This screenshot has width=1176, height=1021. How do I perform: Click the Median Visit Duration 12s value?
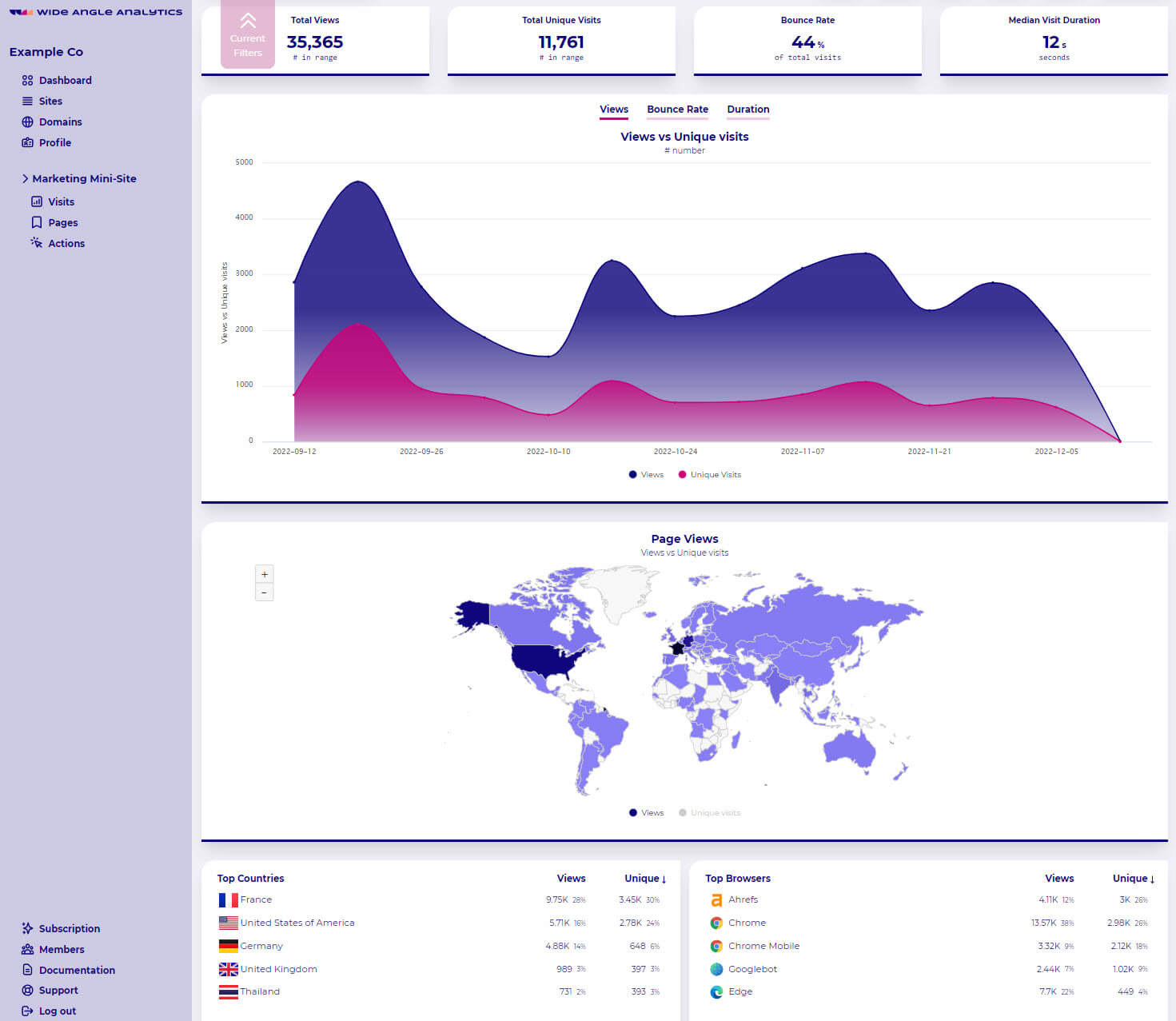(x=1054, y=42)
